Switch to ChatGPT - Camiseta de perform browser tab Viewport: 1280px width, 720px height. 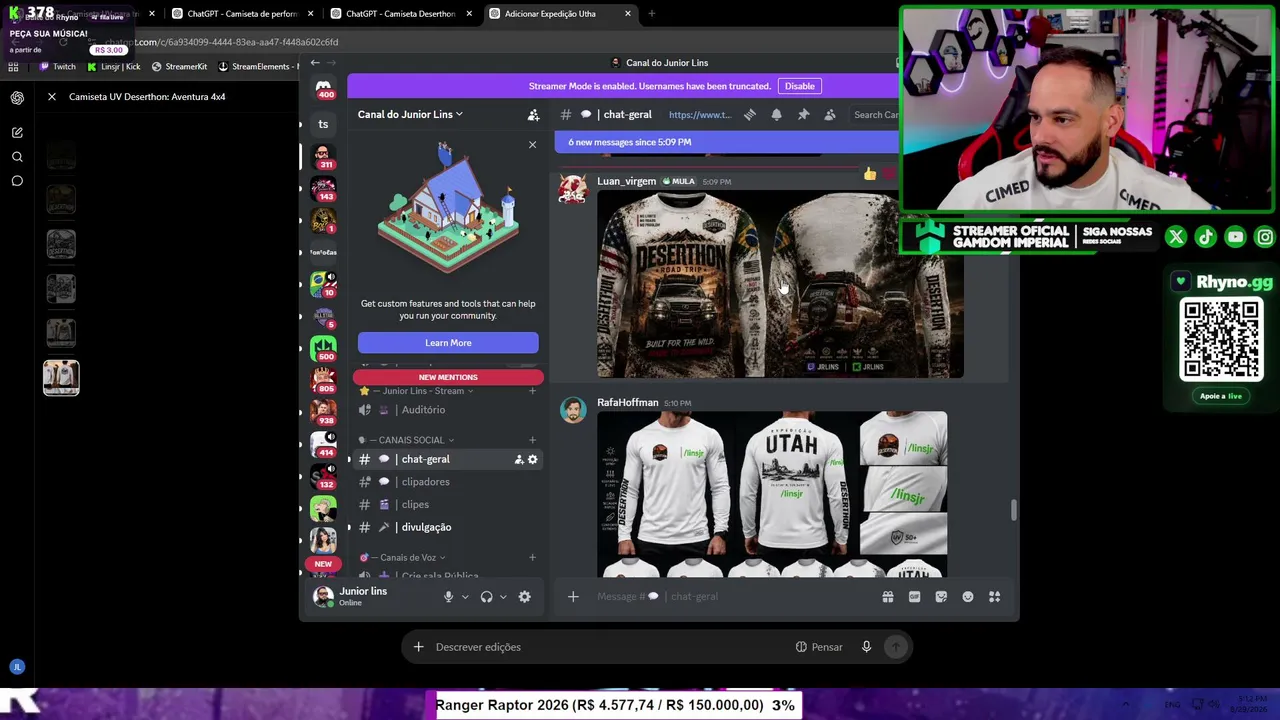241,14
